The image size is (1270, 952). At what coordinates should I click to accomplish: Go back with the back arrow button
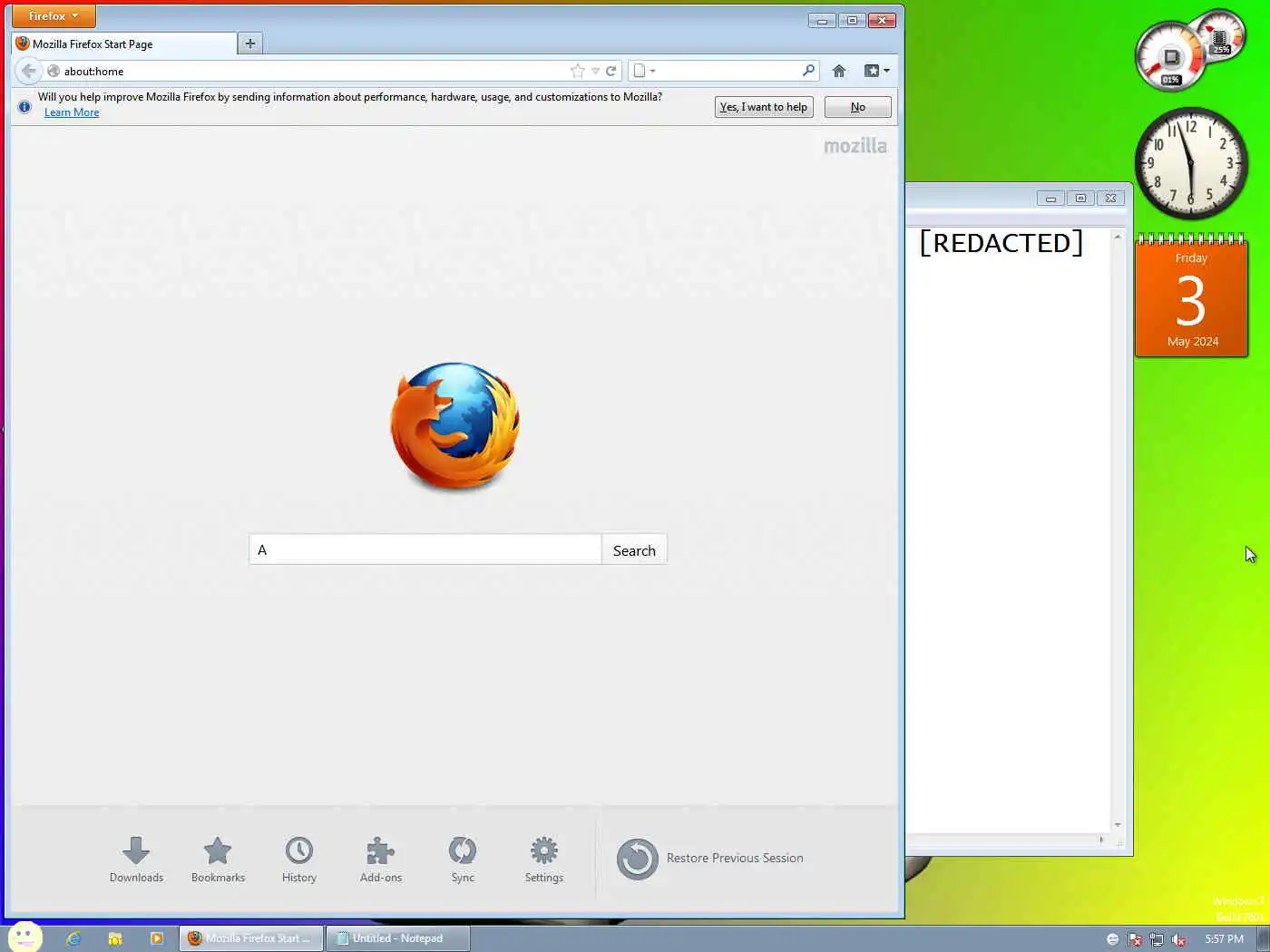pyautogui.click(x=29, y=71)
